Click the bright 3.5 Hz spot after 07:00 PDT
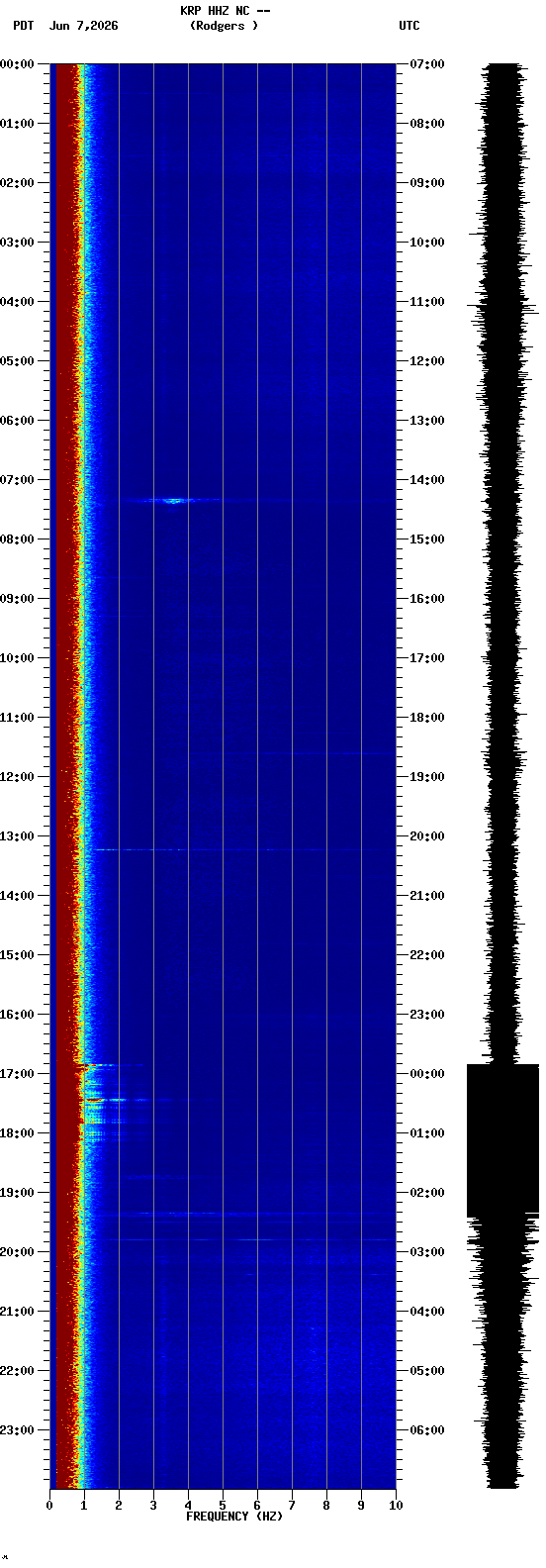This screenshot has height=1568, width=546. 174,501
